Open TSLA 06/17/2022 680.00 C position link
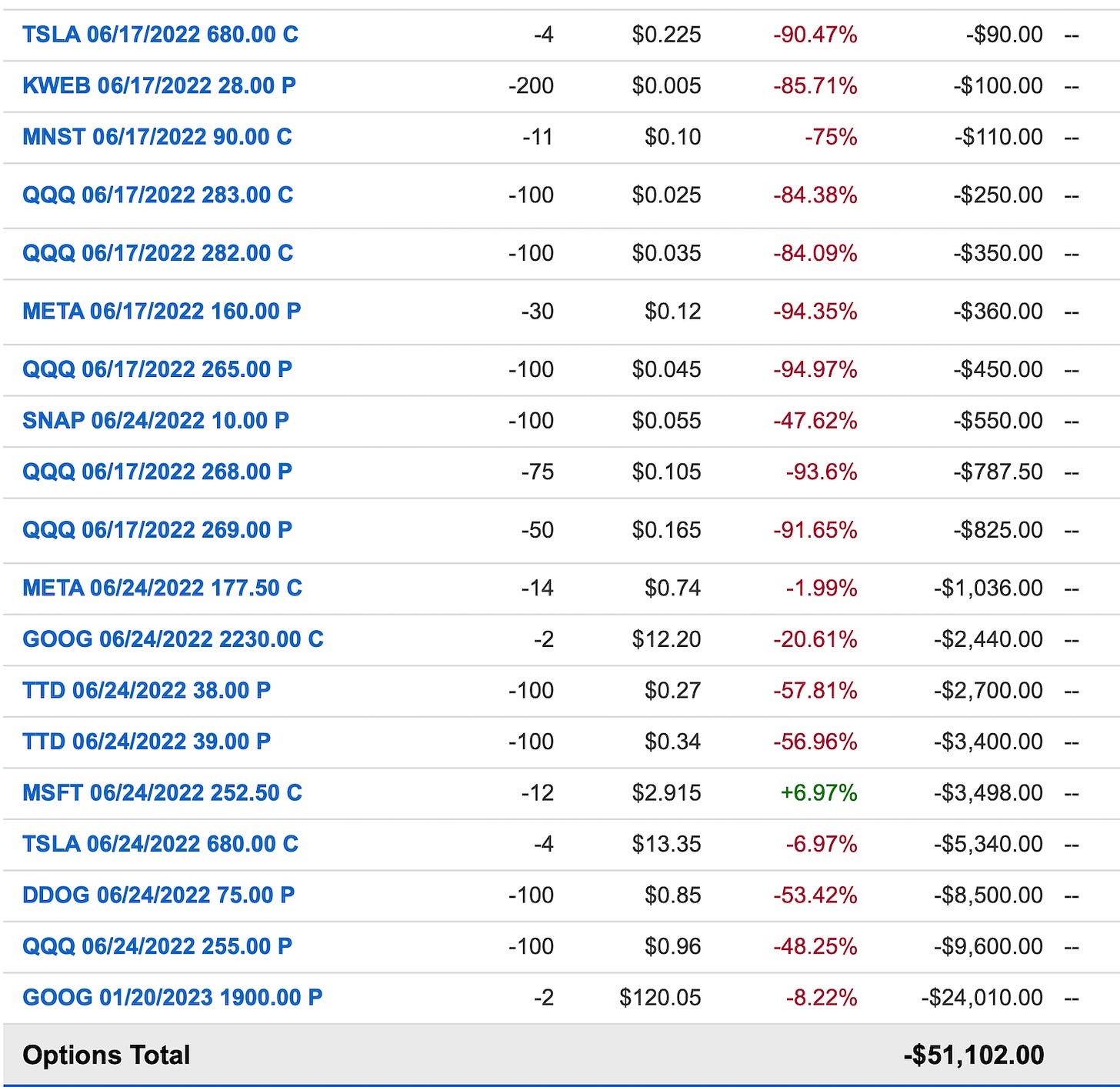1120x1087 pixels. pos(160,35)
